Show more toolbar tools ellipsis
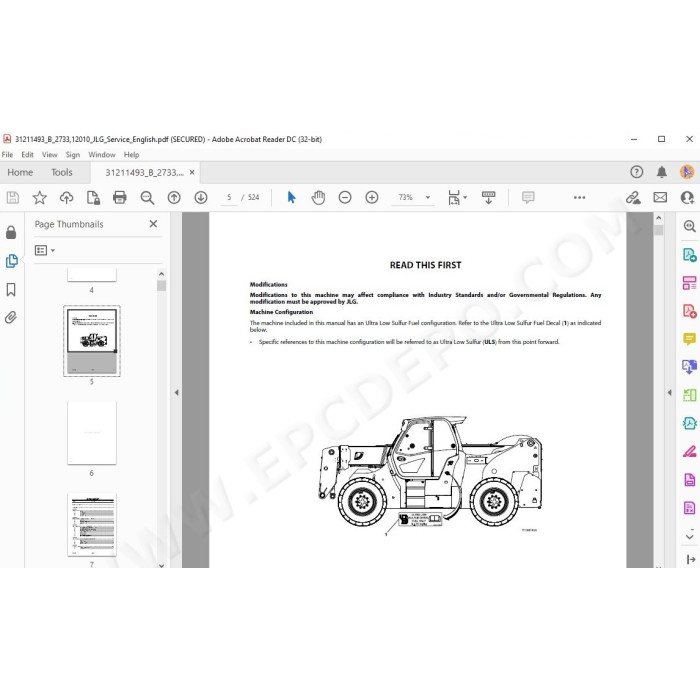700x700 pixels. (579, 197)
